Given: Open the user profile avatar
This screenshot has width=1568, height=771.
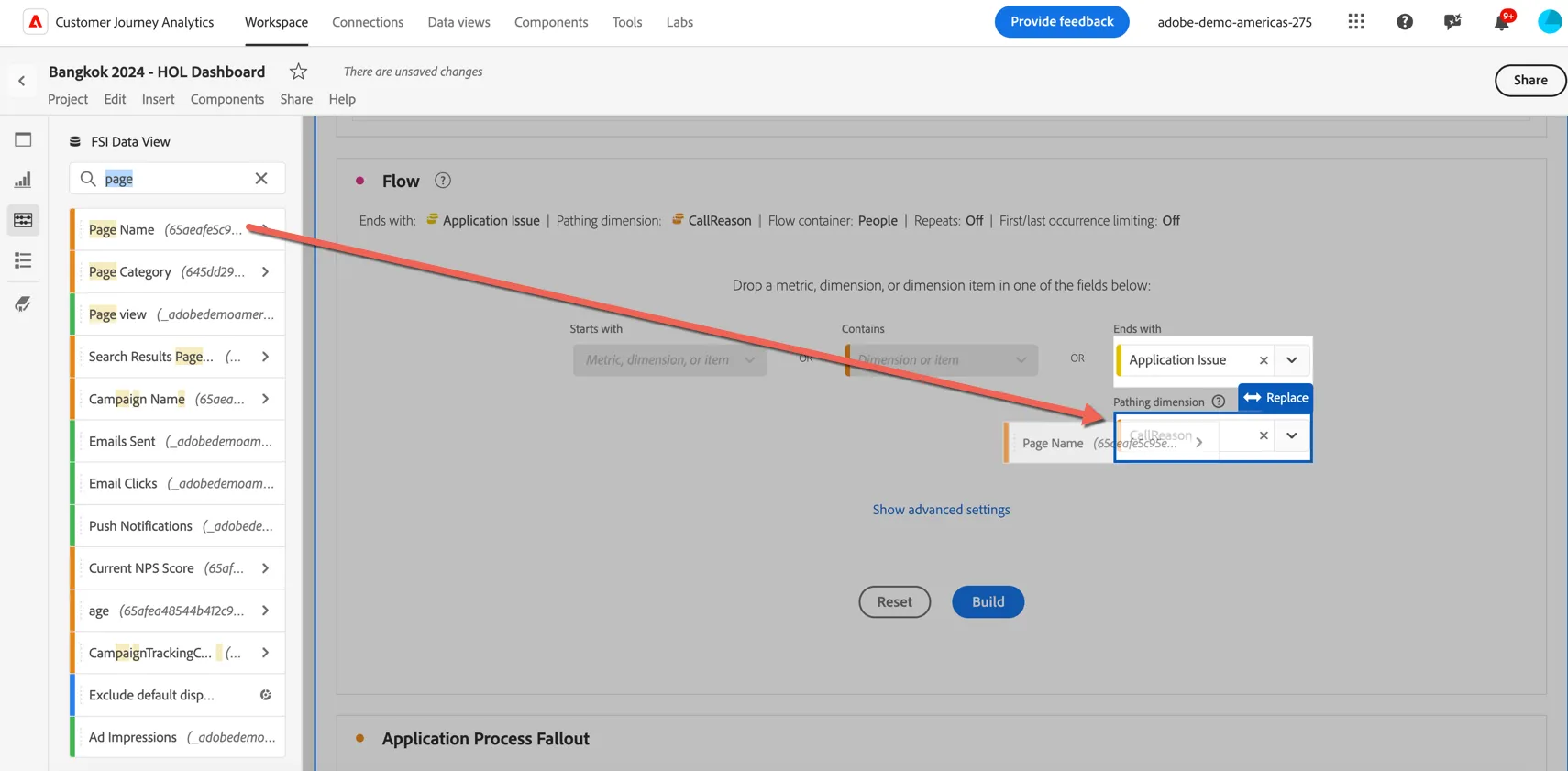Looking at the screenshot, I should pyautogui.click(x=1550, y=21).
